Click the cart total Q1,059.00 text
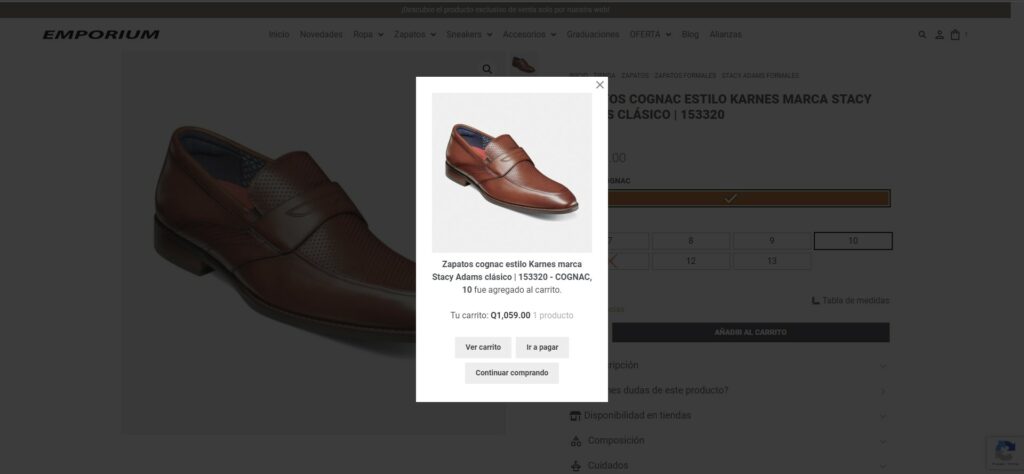This screenshot has width=1024, height=474. tap(510, 315)
